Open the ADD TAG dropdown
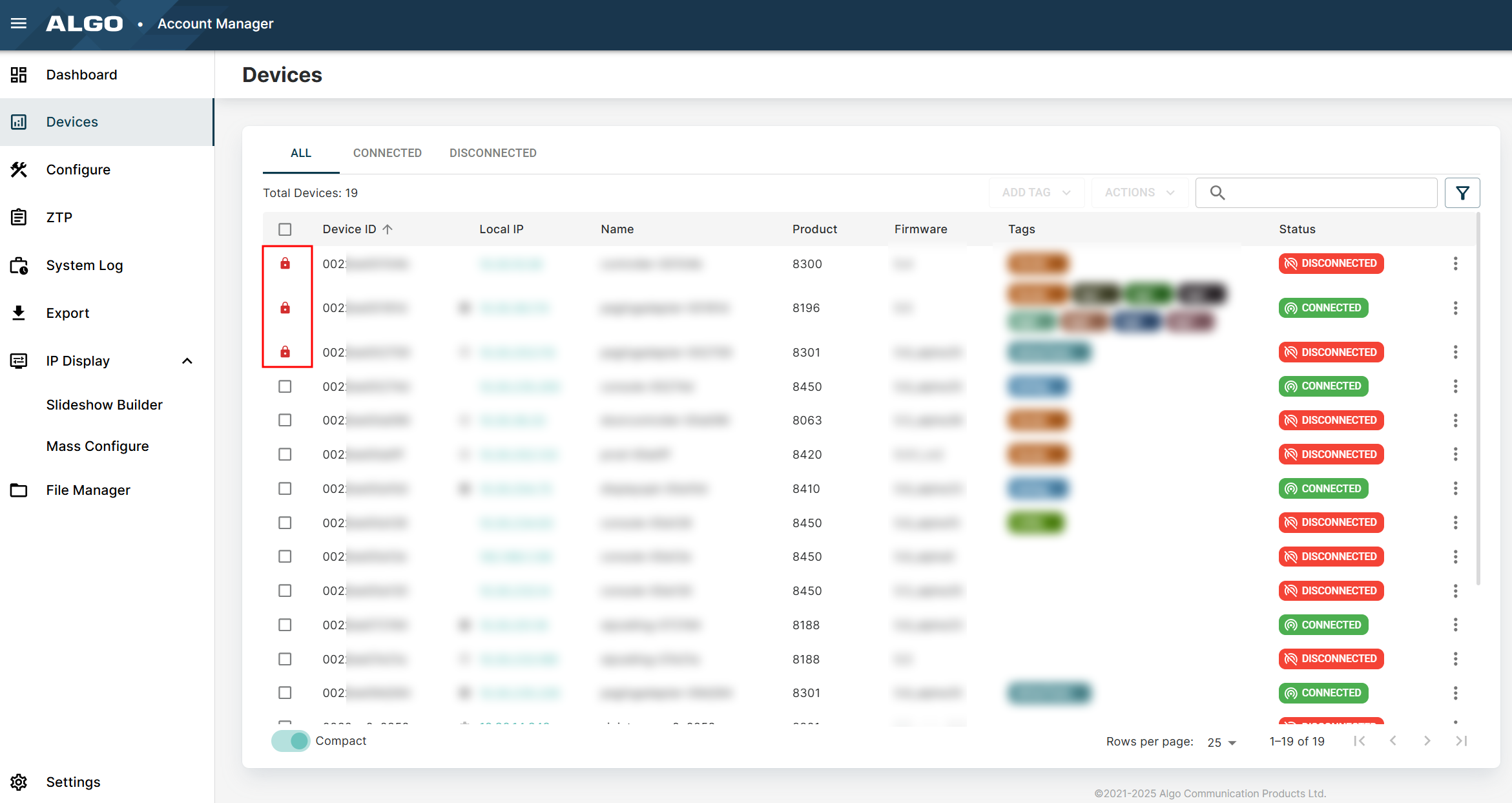 (1036, 193)
